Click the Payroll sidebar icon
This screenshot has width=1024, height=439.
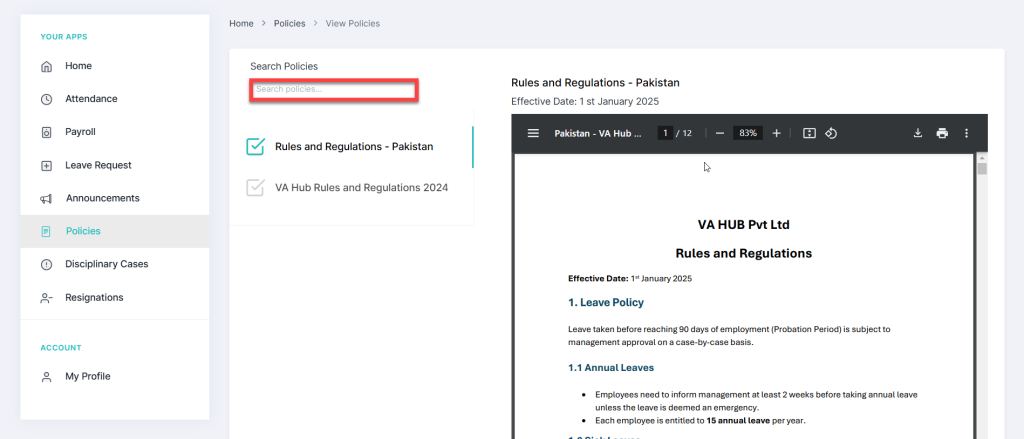pyautogui.click(x=46, y=132)
